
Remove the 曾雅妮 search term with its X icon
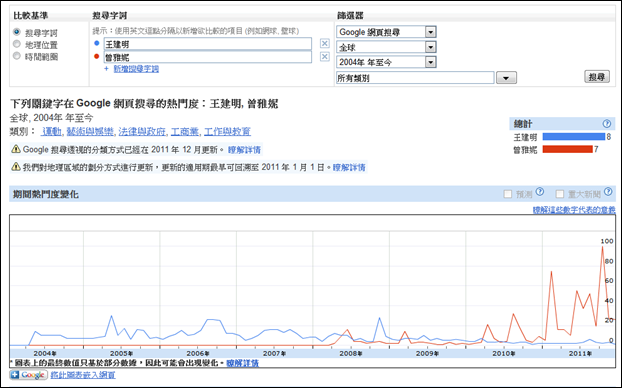pos(324,57)
